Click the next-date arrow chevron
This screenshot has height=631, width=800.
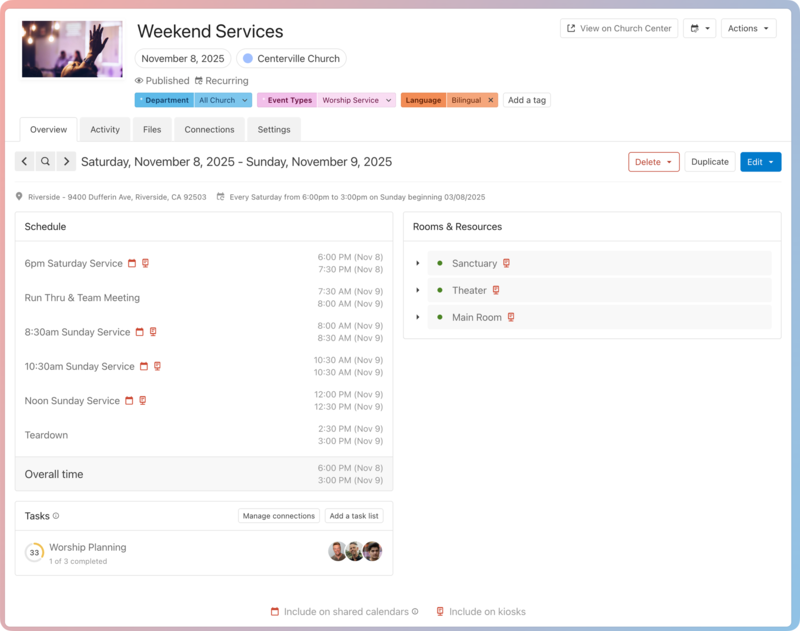click(x=66, y=161)
